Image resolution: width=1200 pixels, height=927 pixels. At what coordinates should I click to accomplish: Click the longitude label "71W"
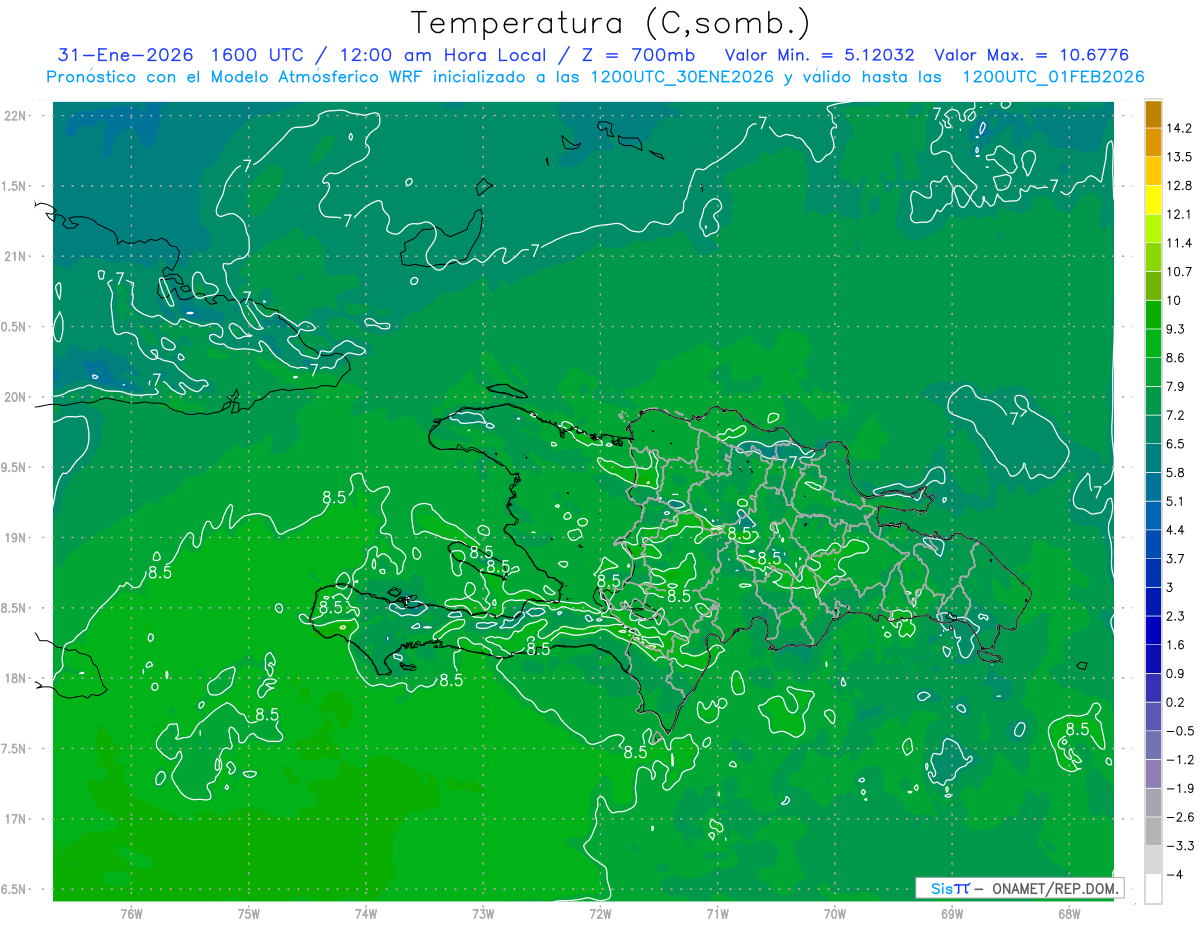coord(717,913)
